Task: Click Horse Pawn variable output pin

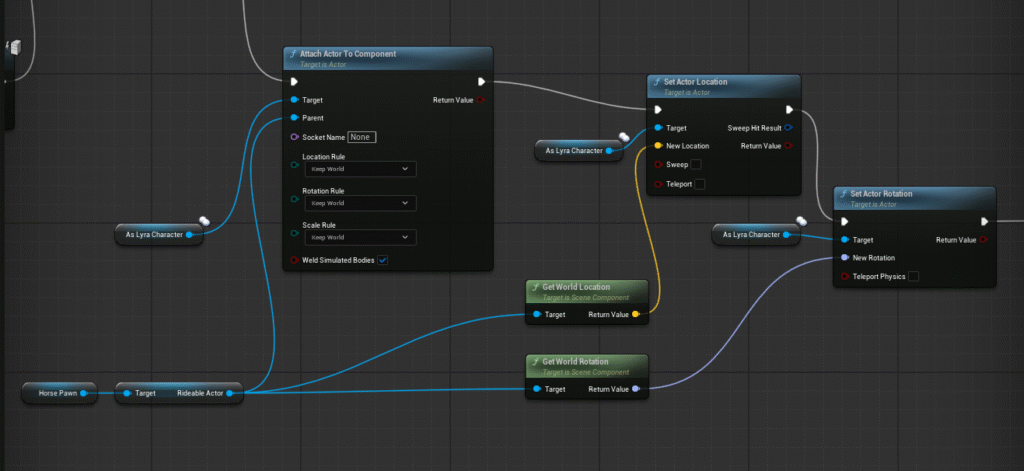Action: 84,394
